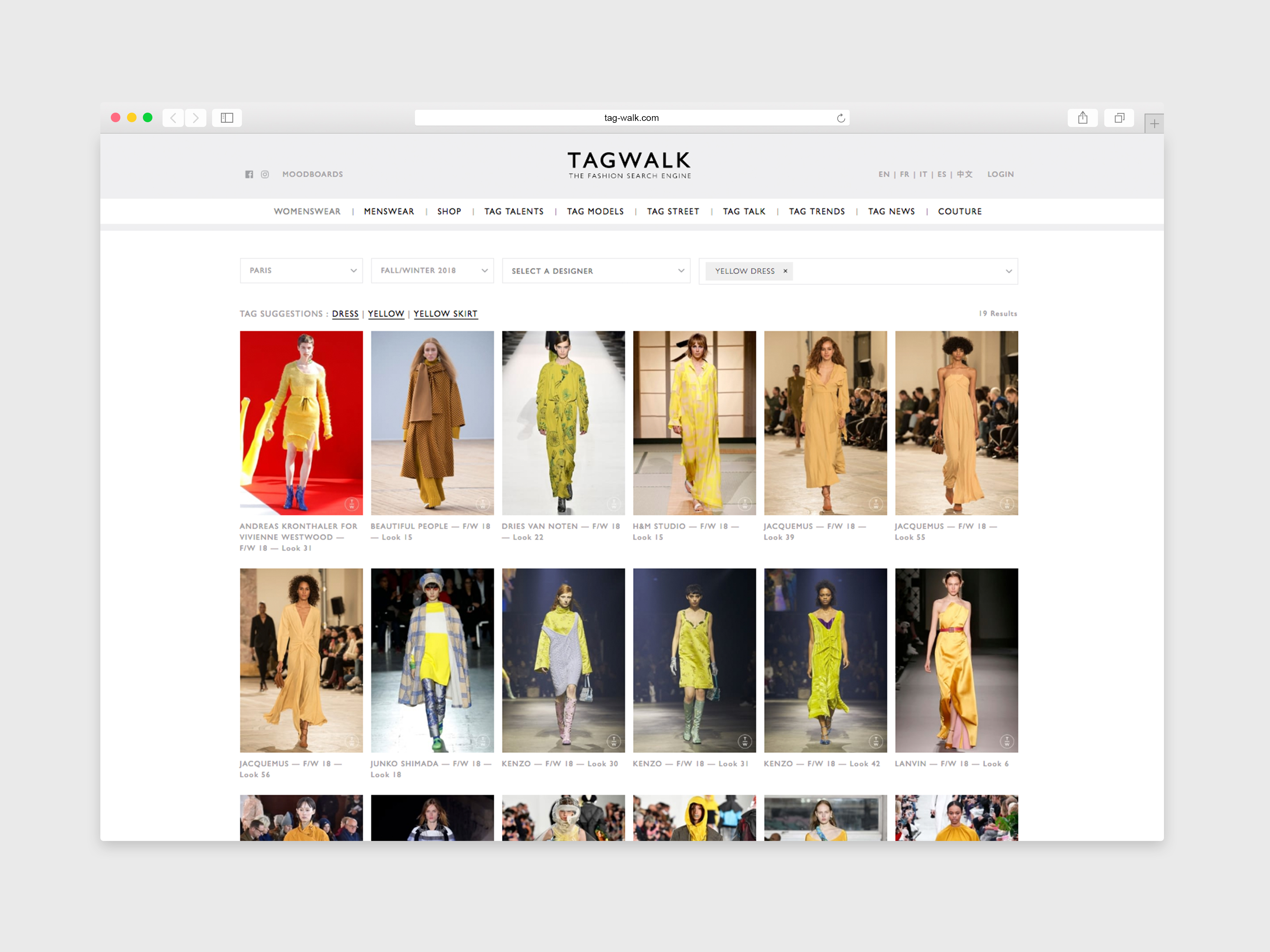This screenshot has width=1270, height=952.
Task: Open the Instagram icon in header
Action: [x=265, y=175]
